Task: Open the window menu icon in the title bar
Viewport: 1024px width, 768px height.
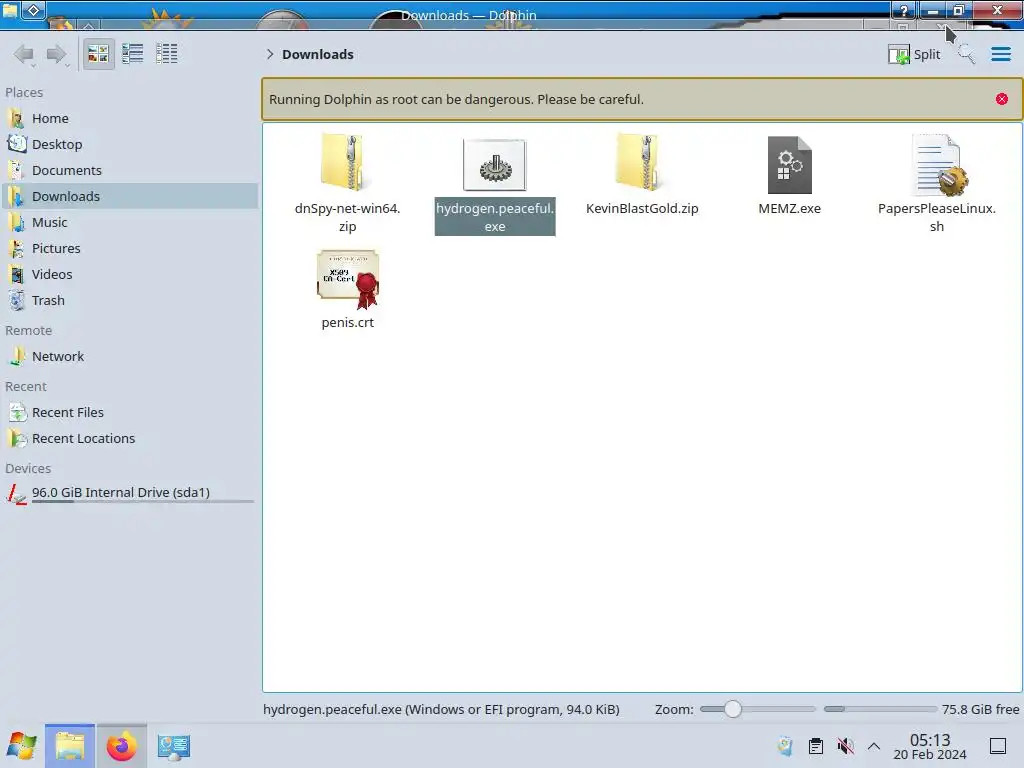Action: click(x=10, y=10)
